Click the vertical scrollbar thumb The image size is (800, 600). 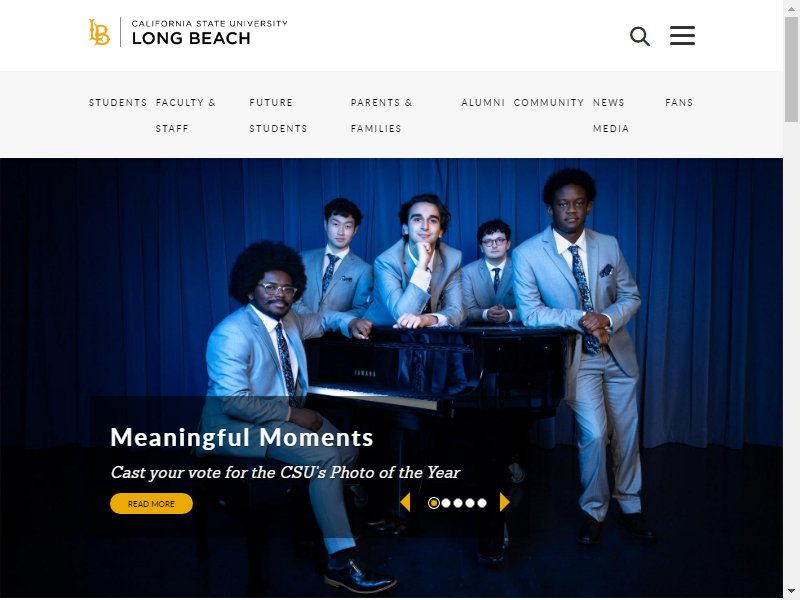[791, 69]
